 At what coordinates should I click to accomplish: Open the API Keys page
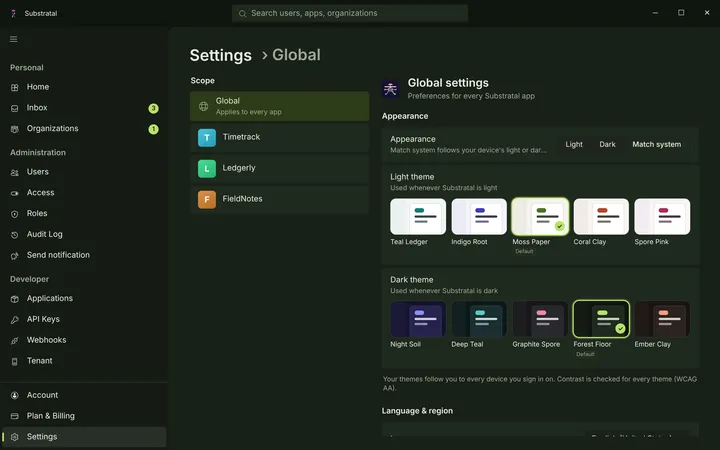(x=84, y=320)
